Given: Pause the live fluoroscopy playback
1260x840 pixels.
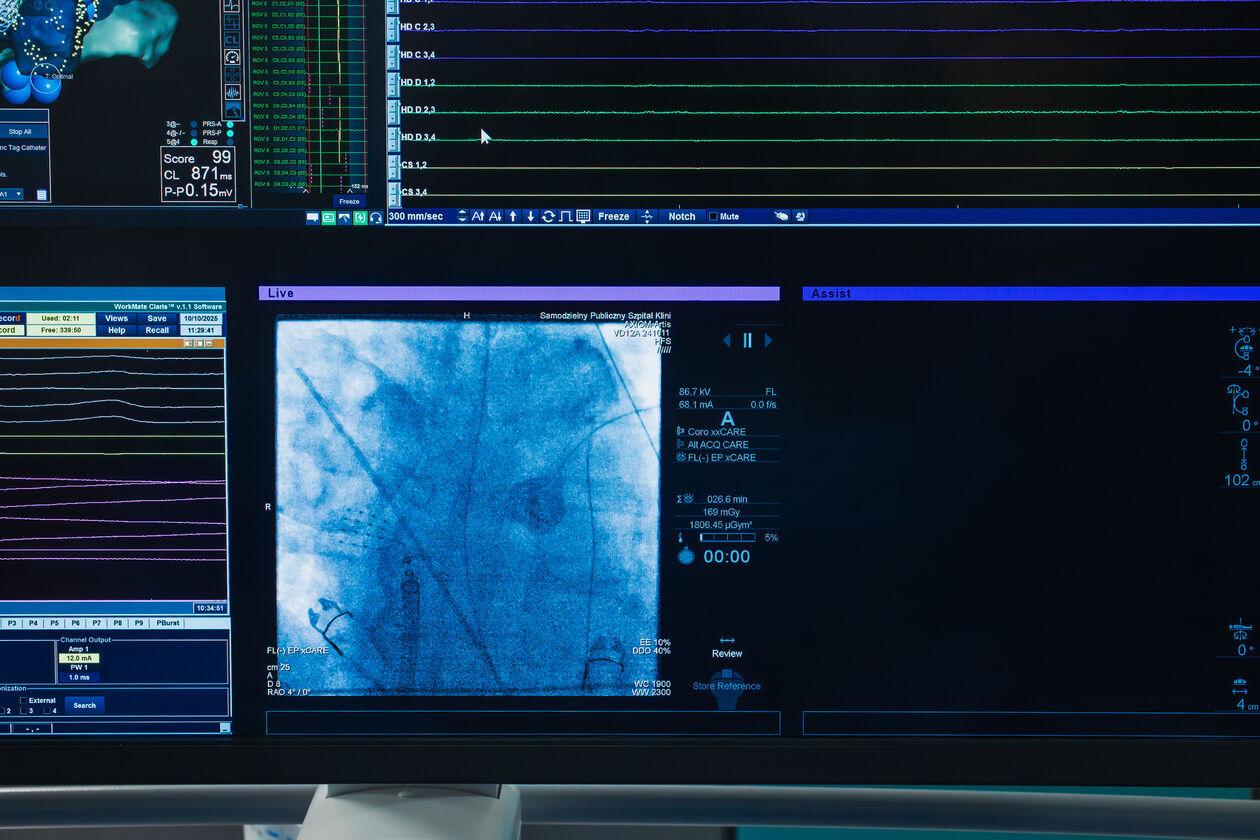Looking at the screenshot, I should (x=747, y=340).
